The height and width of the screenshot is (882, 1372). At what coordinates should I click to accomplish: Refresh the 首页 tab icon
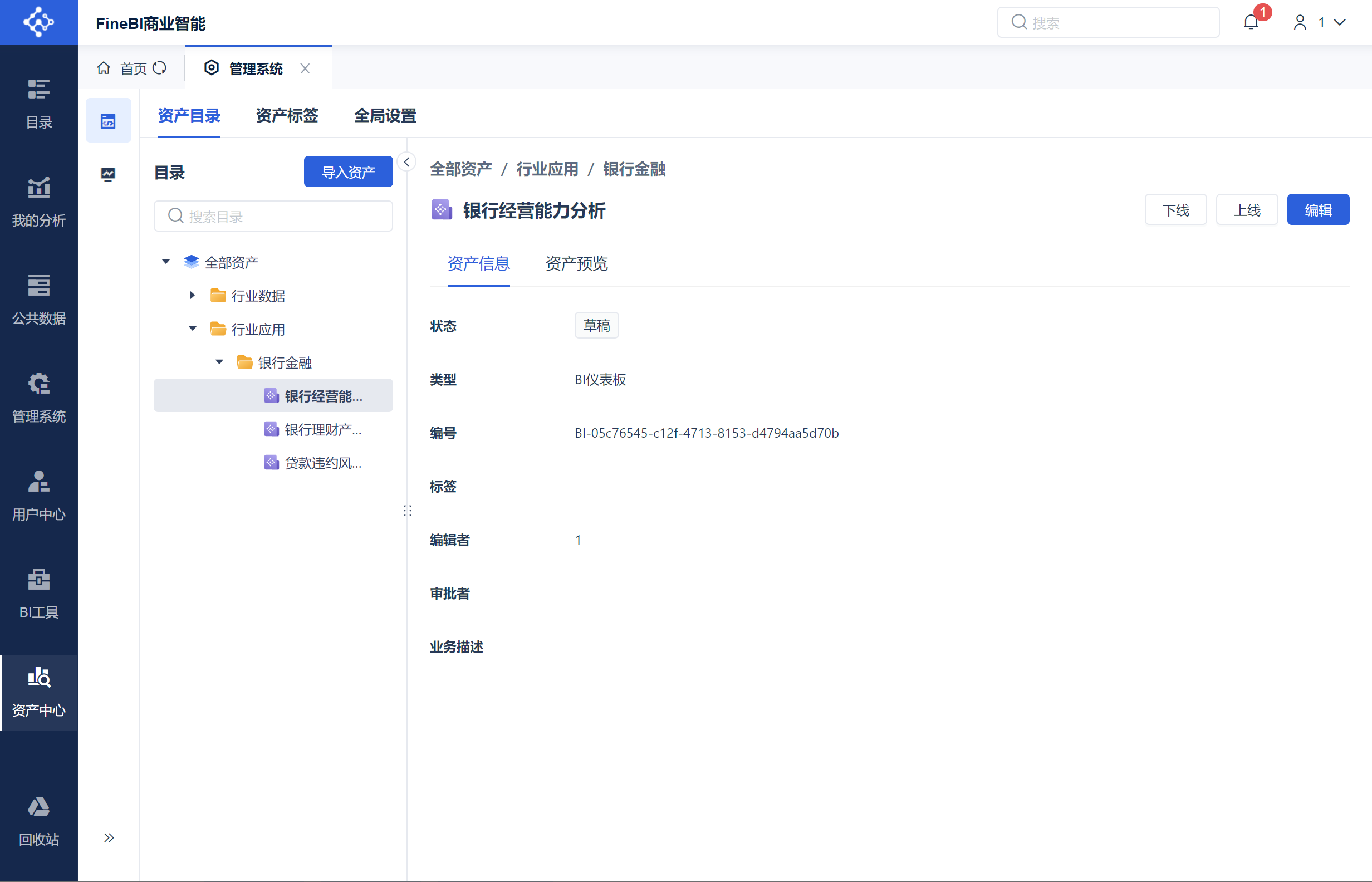tap(160, 68)
